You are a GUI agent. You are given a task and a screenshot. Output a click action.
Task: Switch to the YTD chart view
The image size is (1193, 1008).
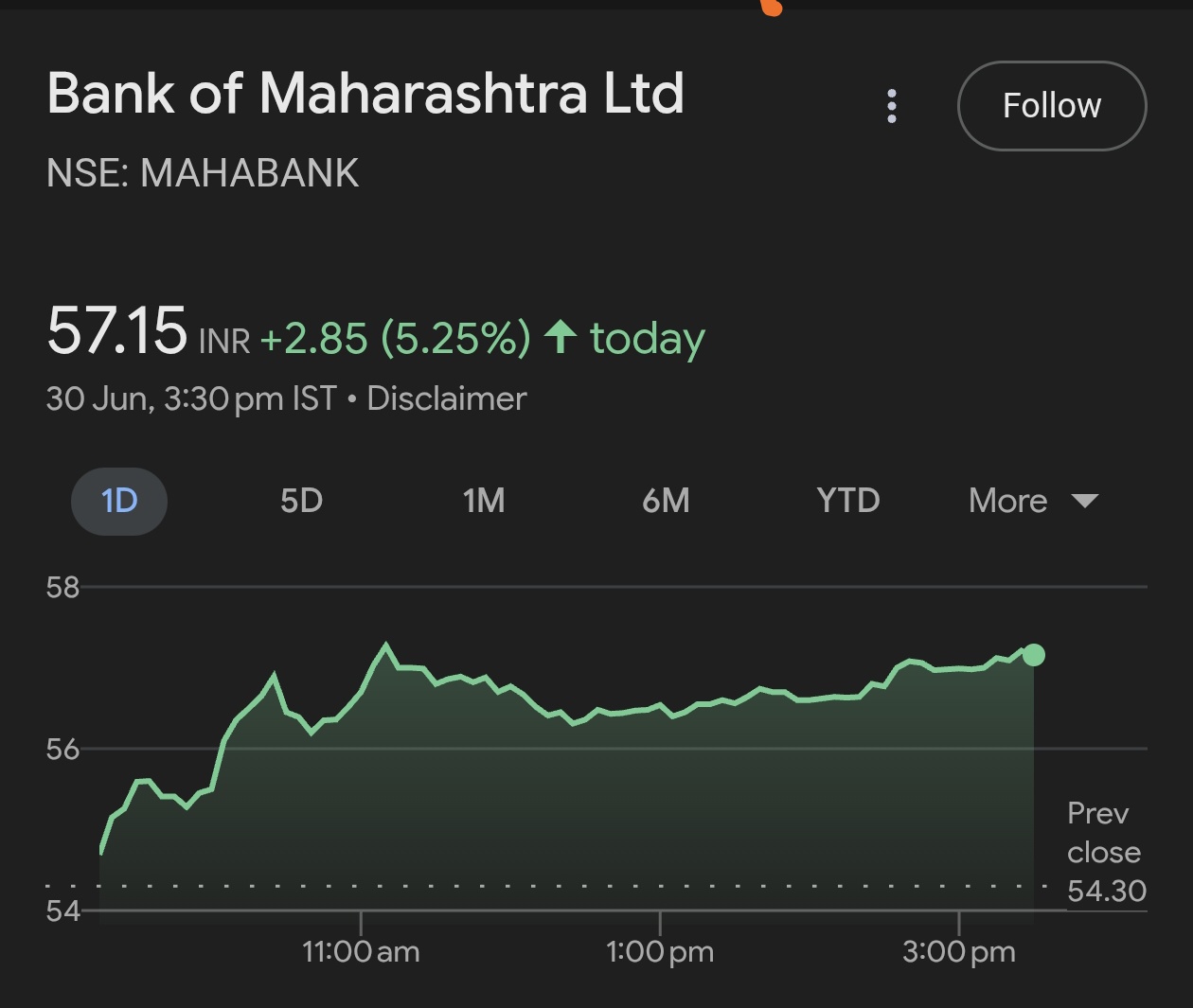pyautogui.click(x=846, y=501)
